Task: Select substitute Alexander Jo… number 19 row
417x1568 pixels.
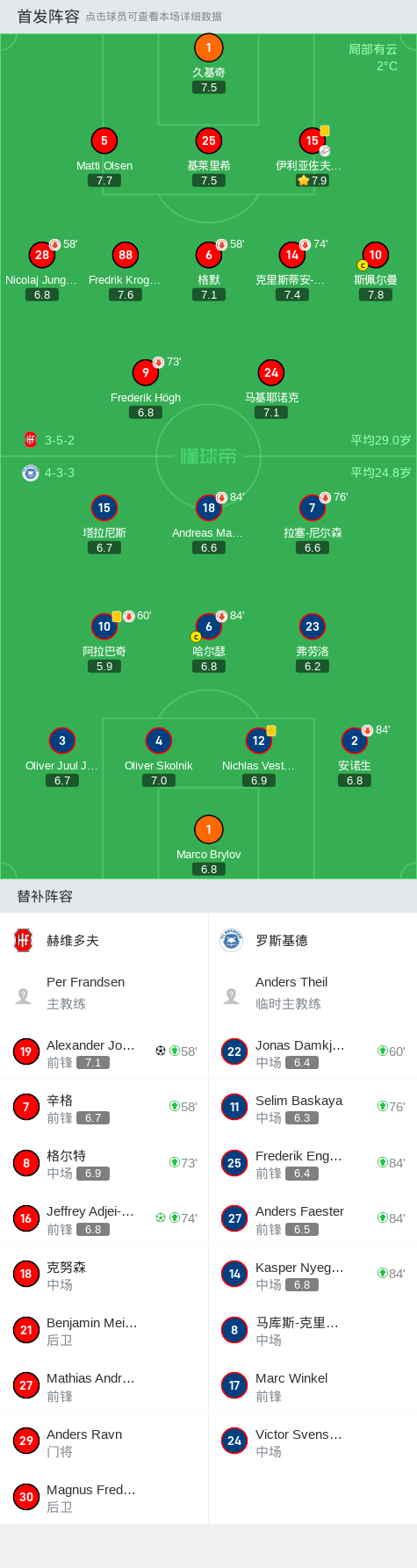Action: tap(104, 1051)
